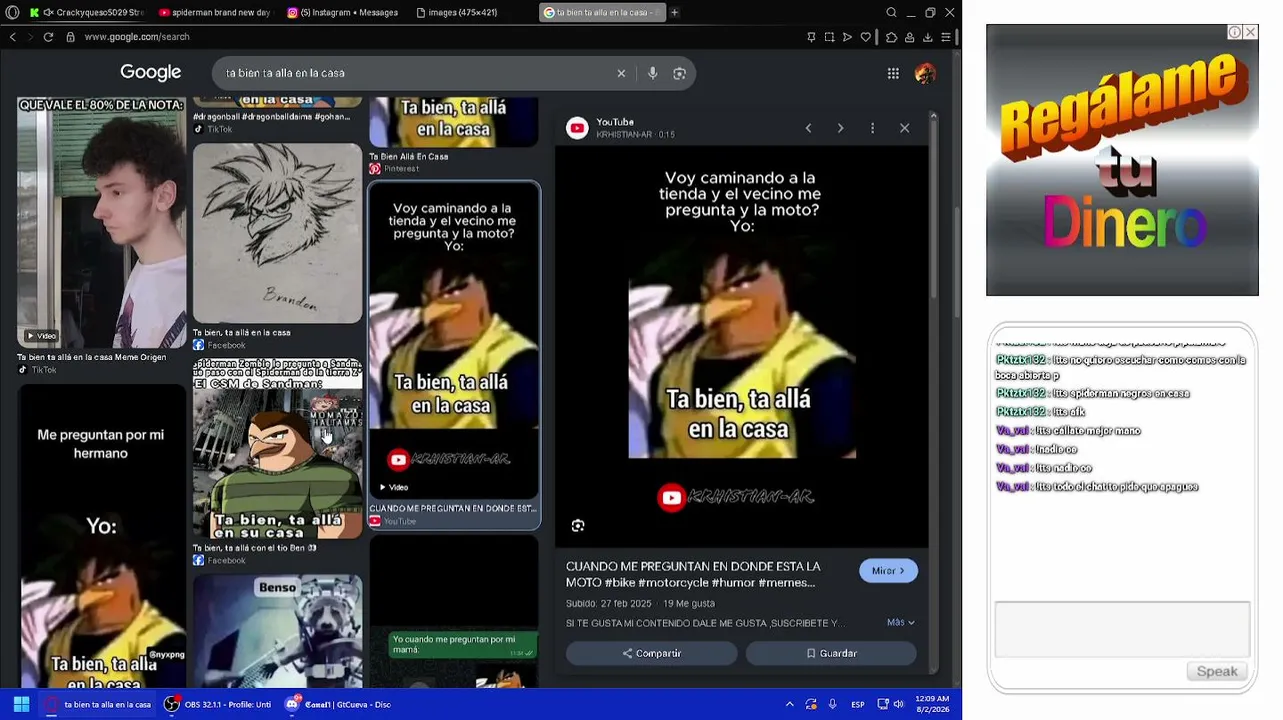Open 'Ta bien, ta allá con el tío Ben' link

[x=254, y=548]
